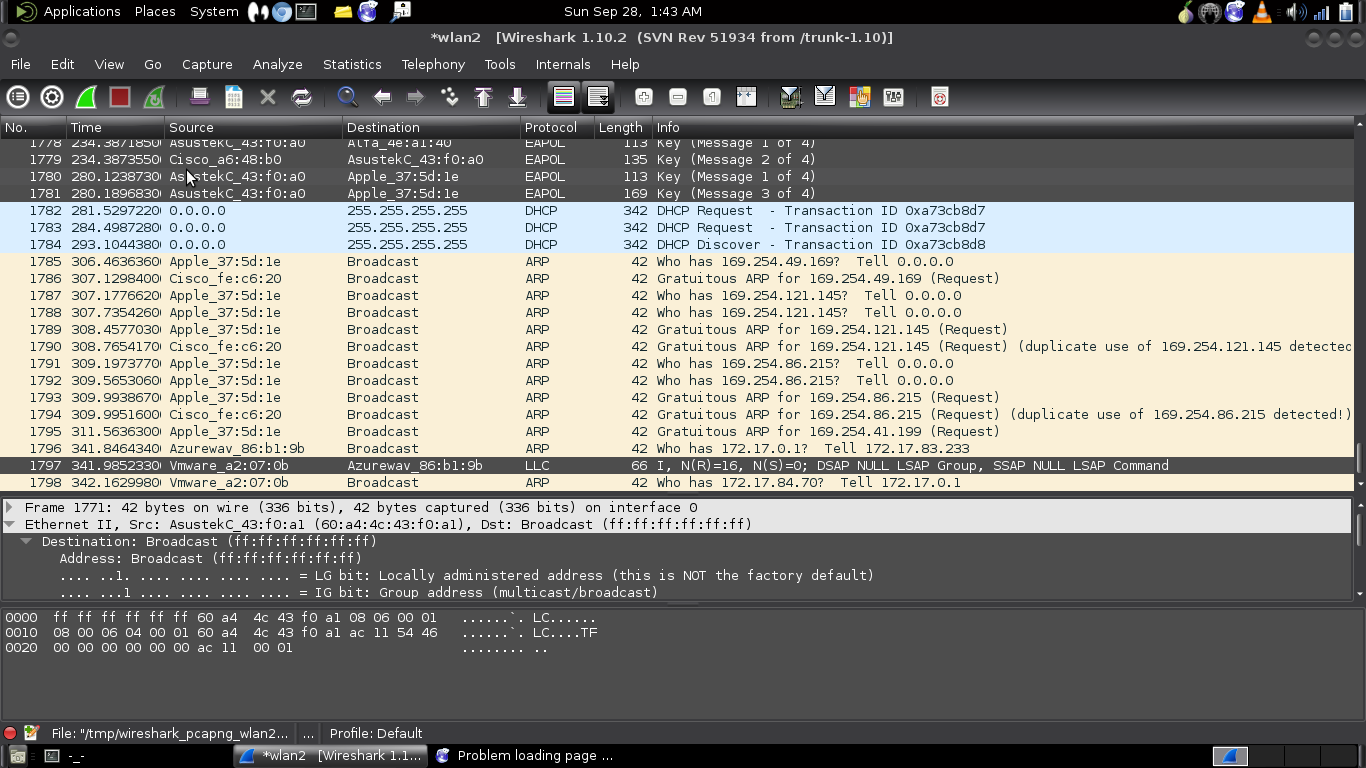Edit capture filters icon
Image resolution: width=1366 pixels, height=768 pixels.
pyautogui.click(x=791, y=97)
